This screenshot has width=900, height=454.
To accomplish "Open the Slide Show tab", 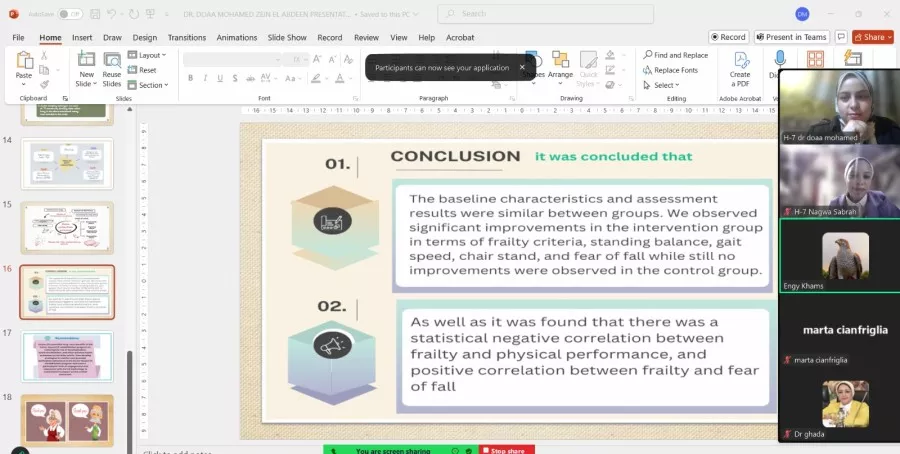I will point(288,37).
